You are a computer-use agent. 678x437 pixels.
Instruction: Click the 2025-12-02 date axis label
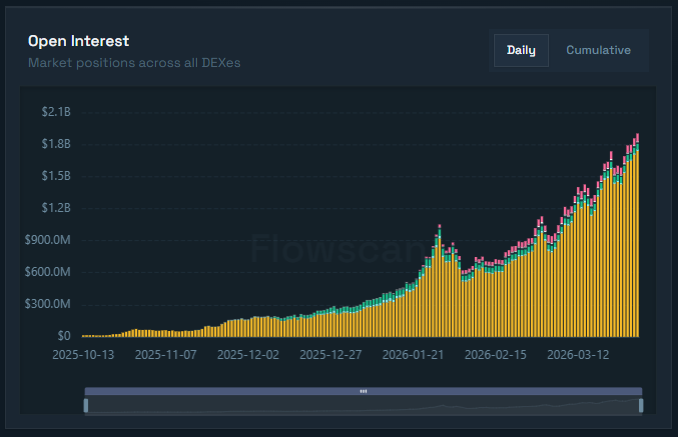click(248, 354)
